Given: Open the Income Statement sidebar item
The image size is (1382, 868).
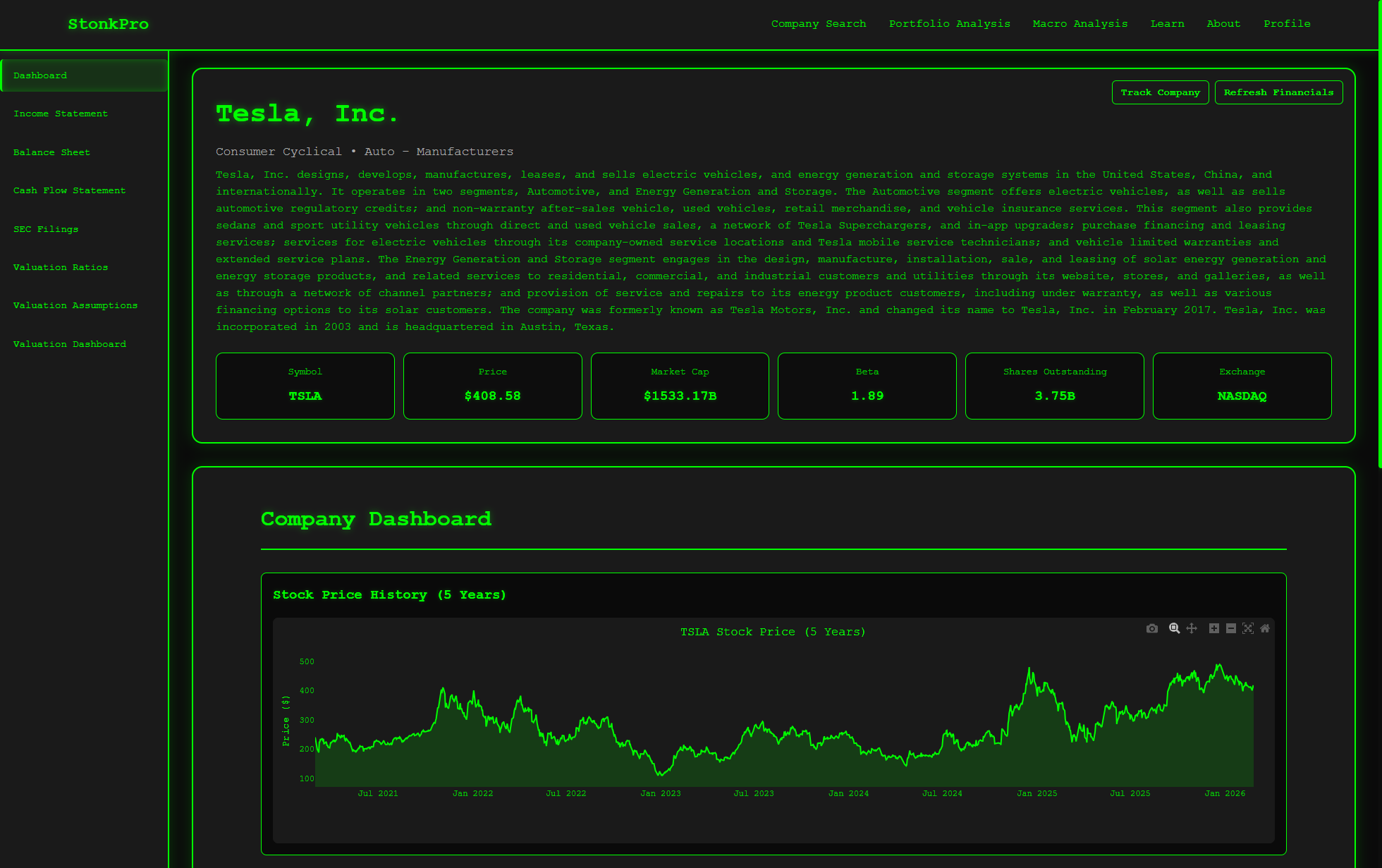Looking at the screenshot, I should coord(61,114).
